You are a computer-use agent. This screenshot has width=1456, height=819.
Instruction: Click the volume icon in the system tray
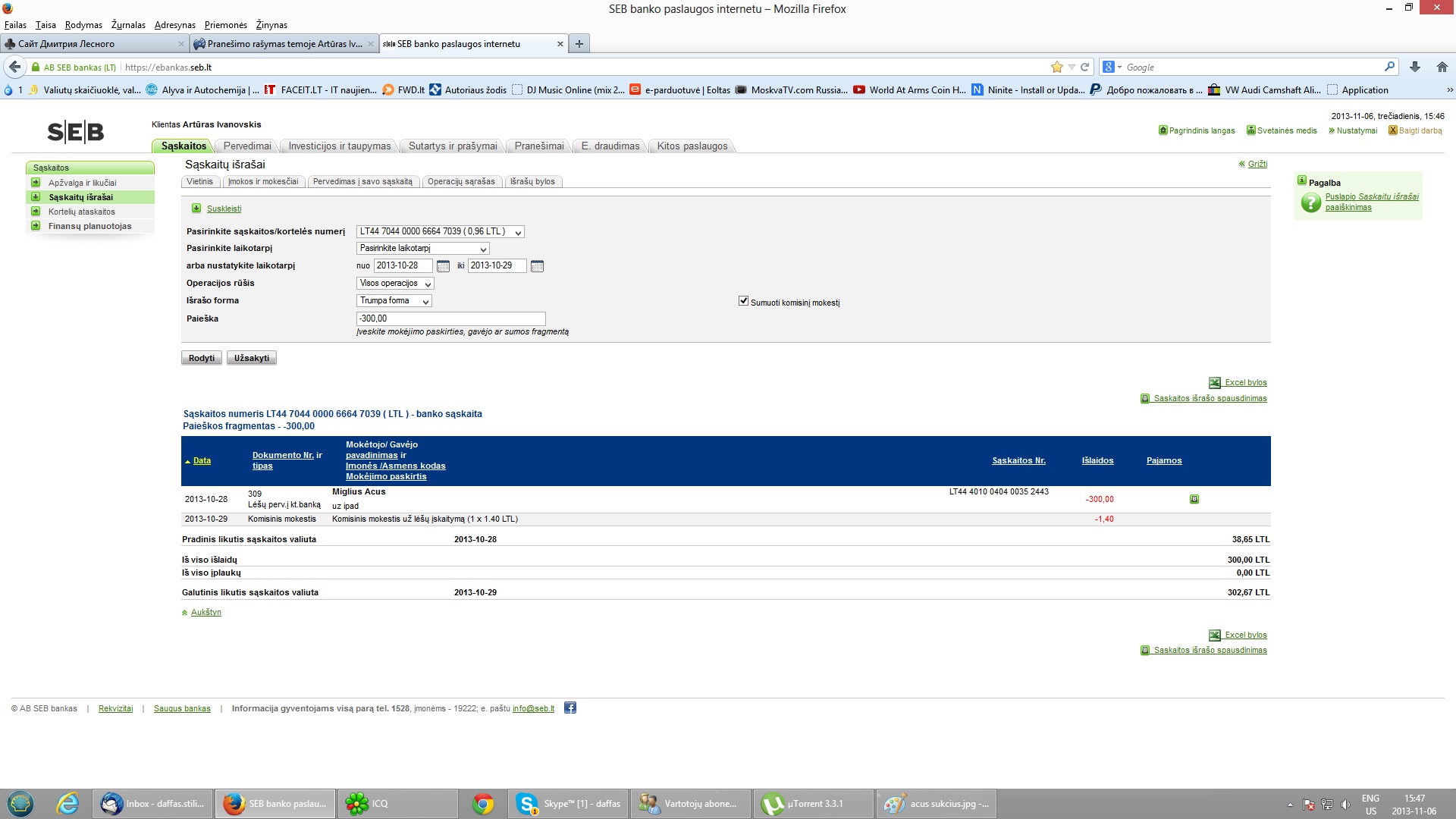[x=1345, y=805]
